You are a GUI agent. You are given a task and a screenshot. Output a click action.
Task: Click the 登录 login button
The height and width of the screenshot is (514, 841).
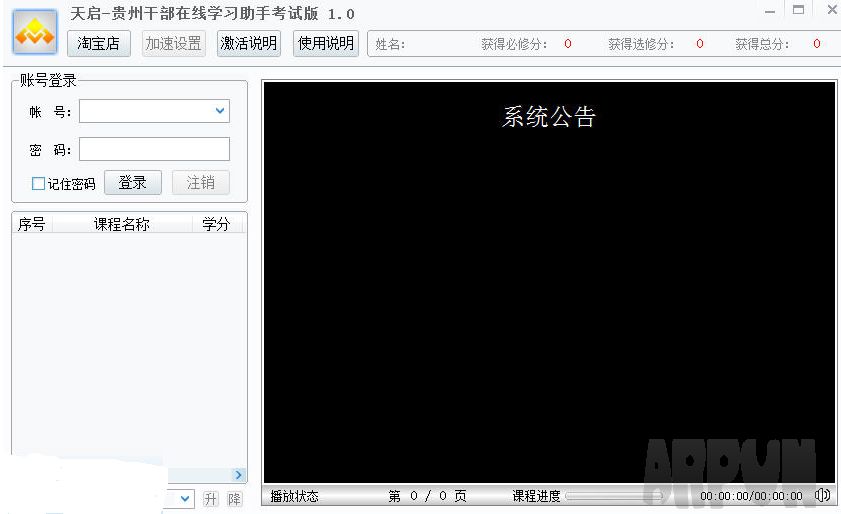point(132,182)
